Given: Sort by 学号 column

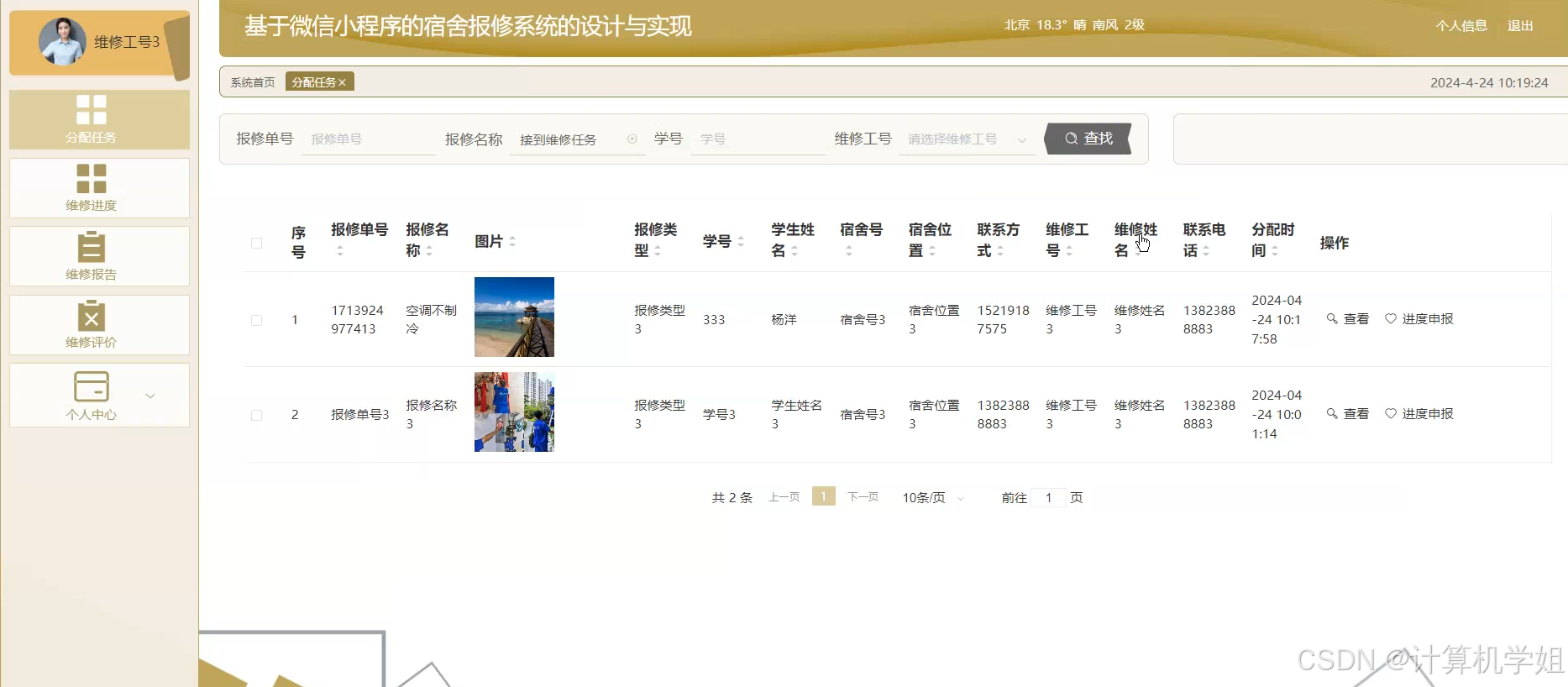Looking at the screenshot, I should pos(741,241).
